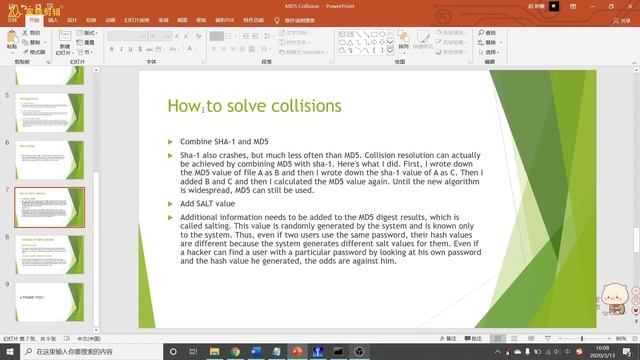Switch to the Design ribbon tab
The width and height of the screenshot is (640, 360).
pos(72,20)
